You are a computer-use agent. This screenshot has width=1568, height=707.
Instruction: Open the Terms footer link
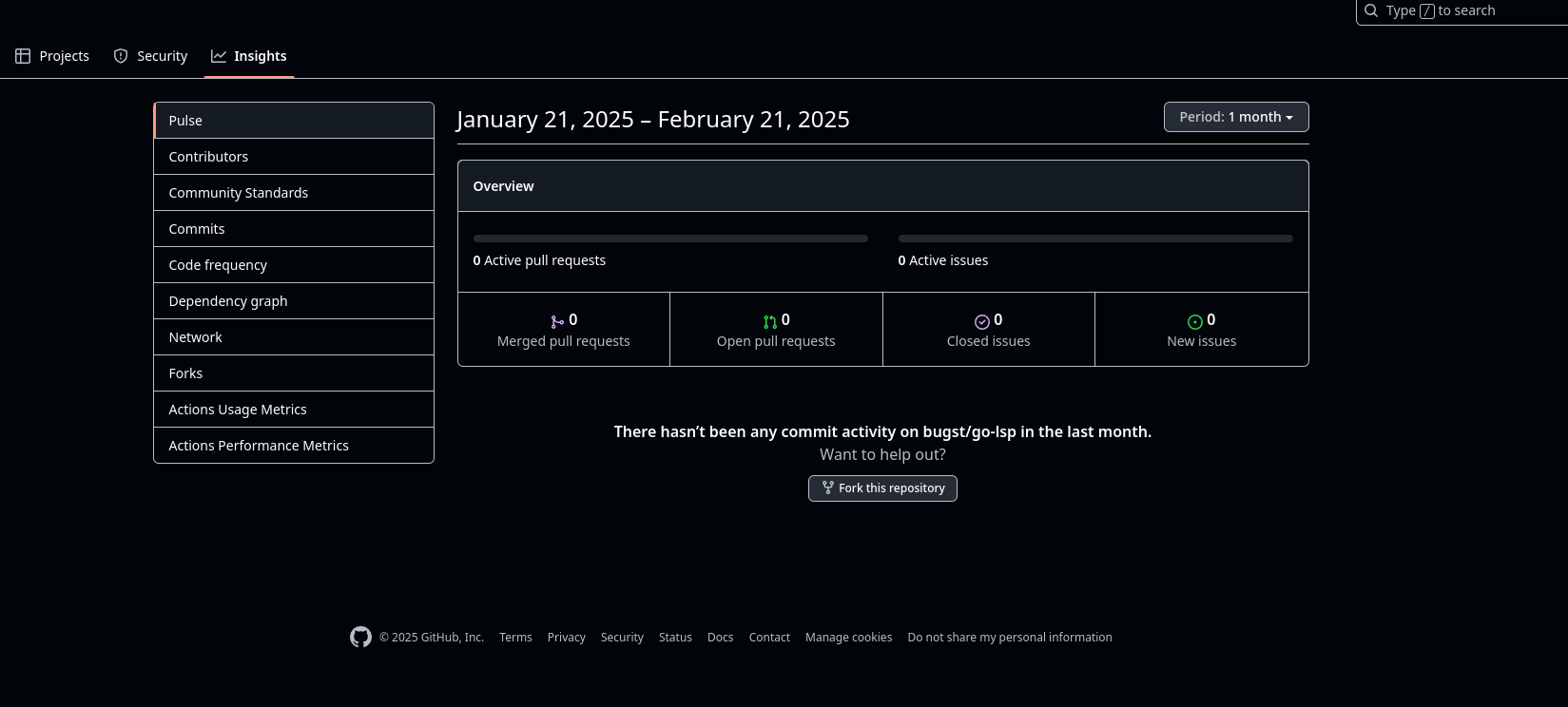point(515,638)
